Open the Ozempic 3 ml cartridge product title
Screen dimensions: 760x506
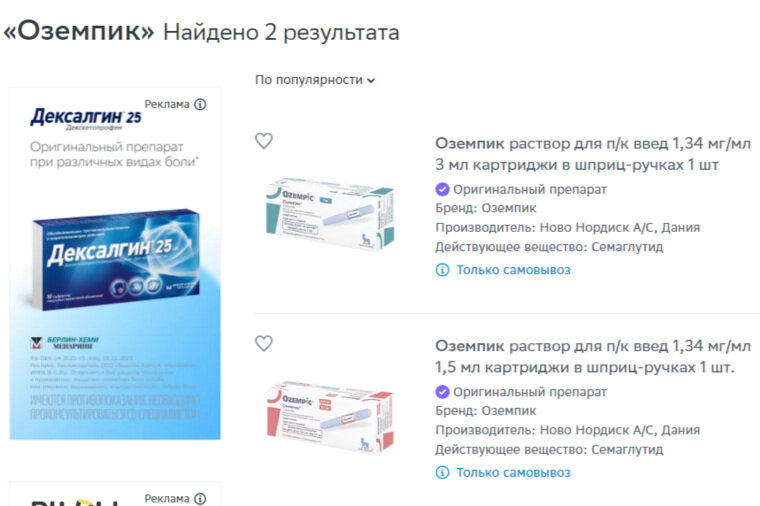(x=593, y=154)
